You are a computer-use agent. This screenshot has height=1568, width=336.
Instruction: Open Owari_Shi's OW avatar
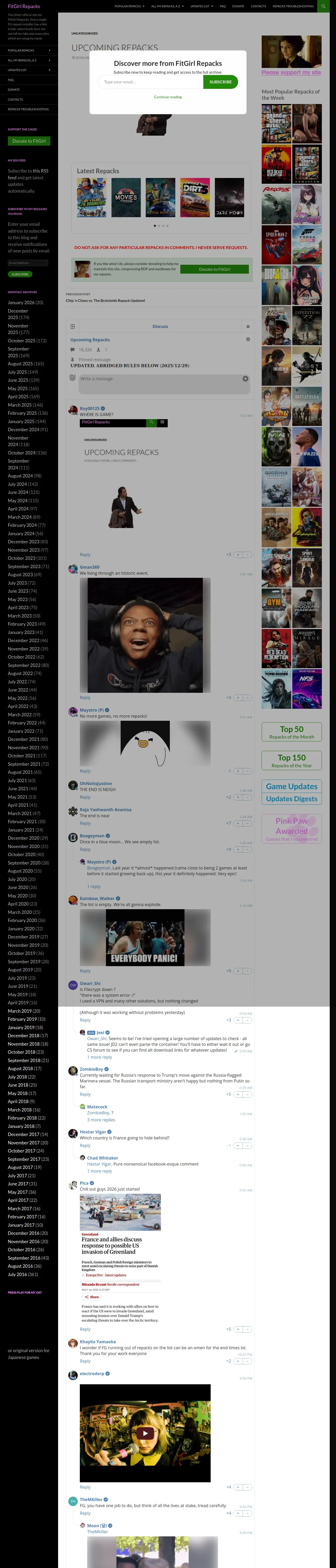coord(72,985)
